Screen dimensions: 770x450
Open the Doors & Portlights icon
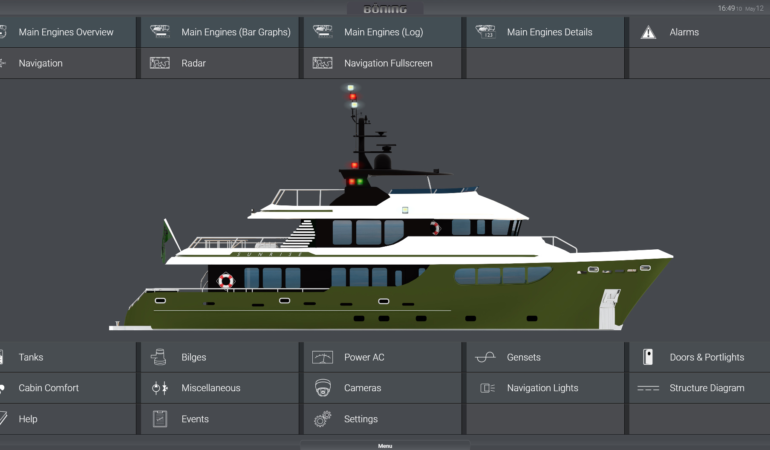click(x=648, y=357)
